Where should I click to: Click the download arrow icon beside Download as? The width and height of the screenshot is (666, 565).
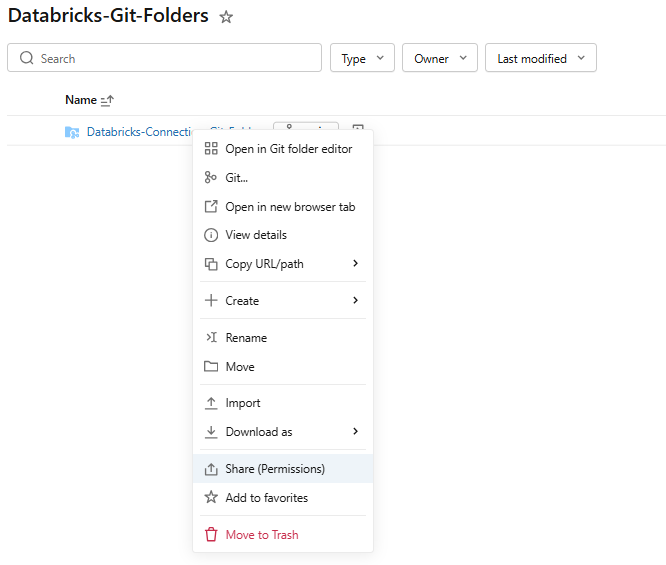coord(211,432)
